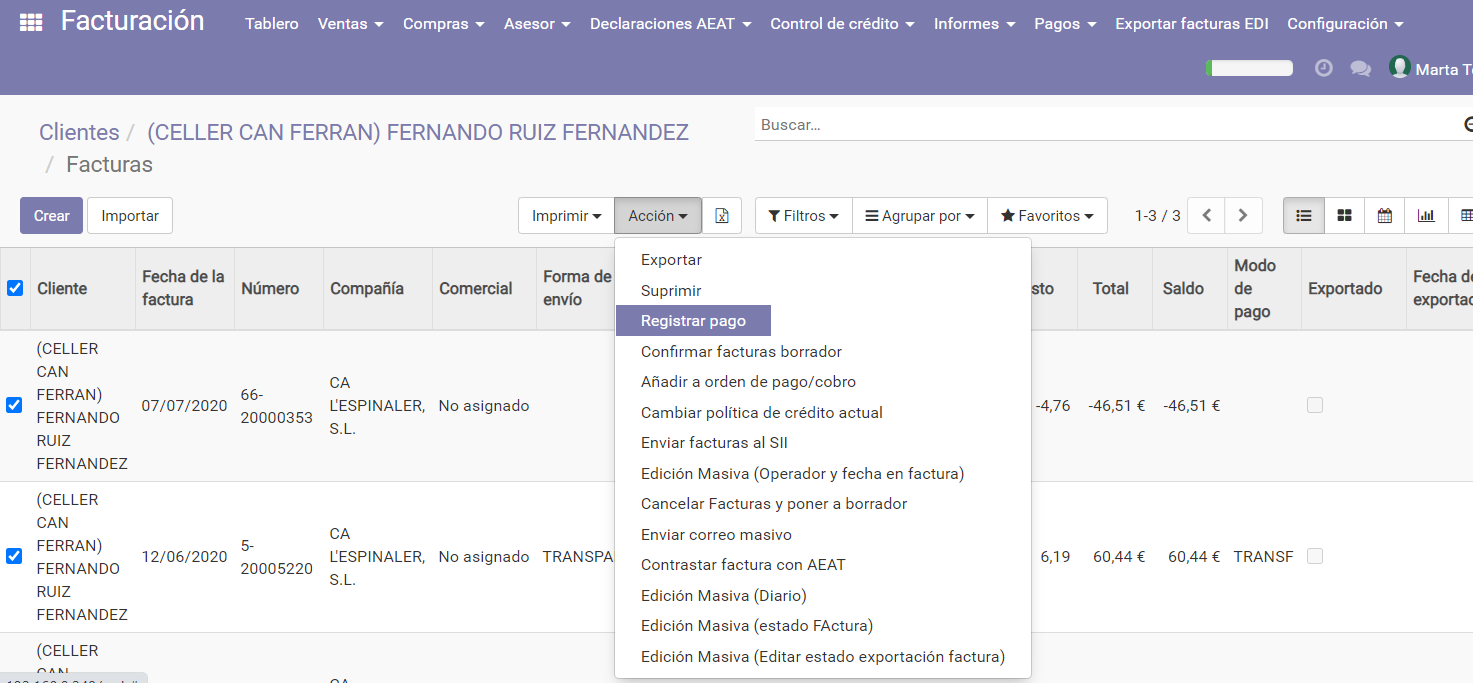Screen dimensions: 1473x683
Task: Click invoice number 66-20000353 cell
Action: click(x=277, y=405)
